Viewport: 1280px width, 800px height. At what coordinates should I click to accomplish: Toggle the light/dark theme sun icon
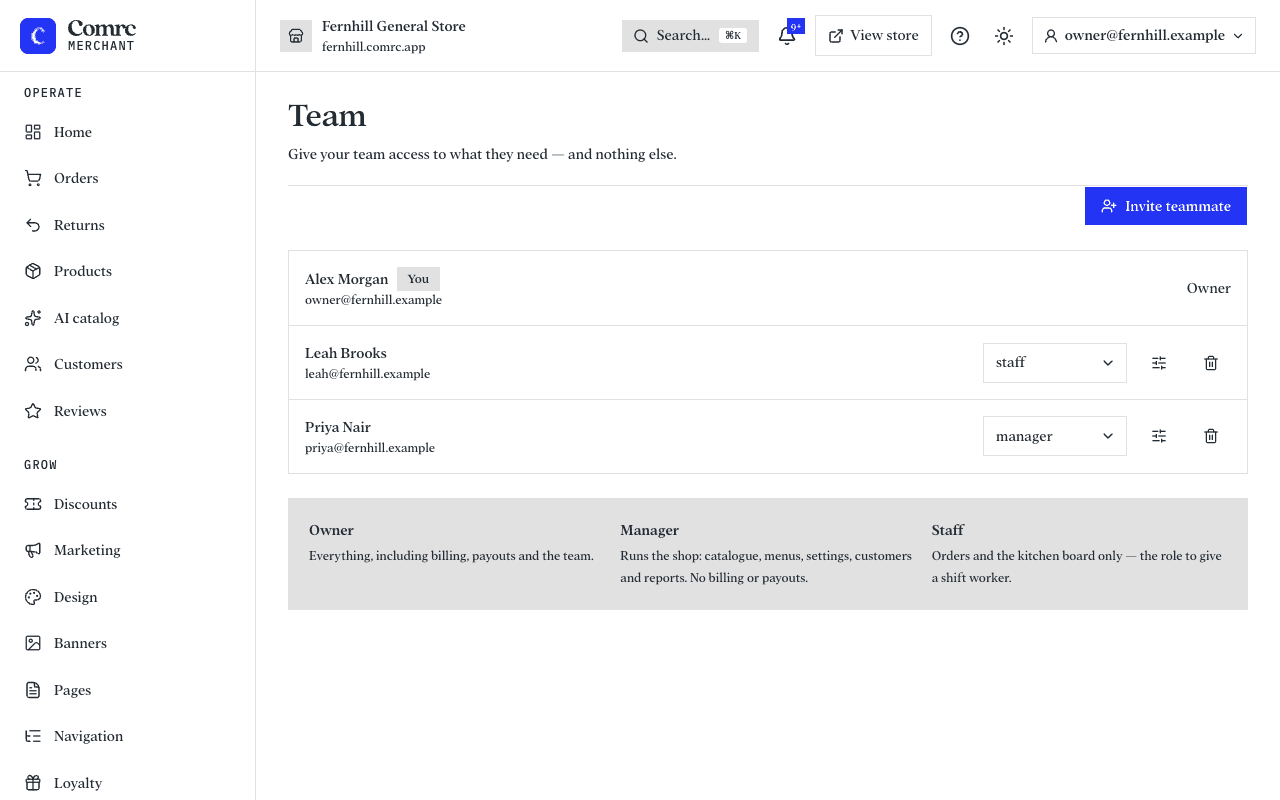[1004, 36]
